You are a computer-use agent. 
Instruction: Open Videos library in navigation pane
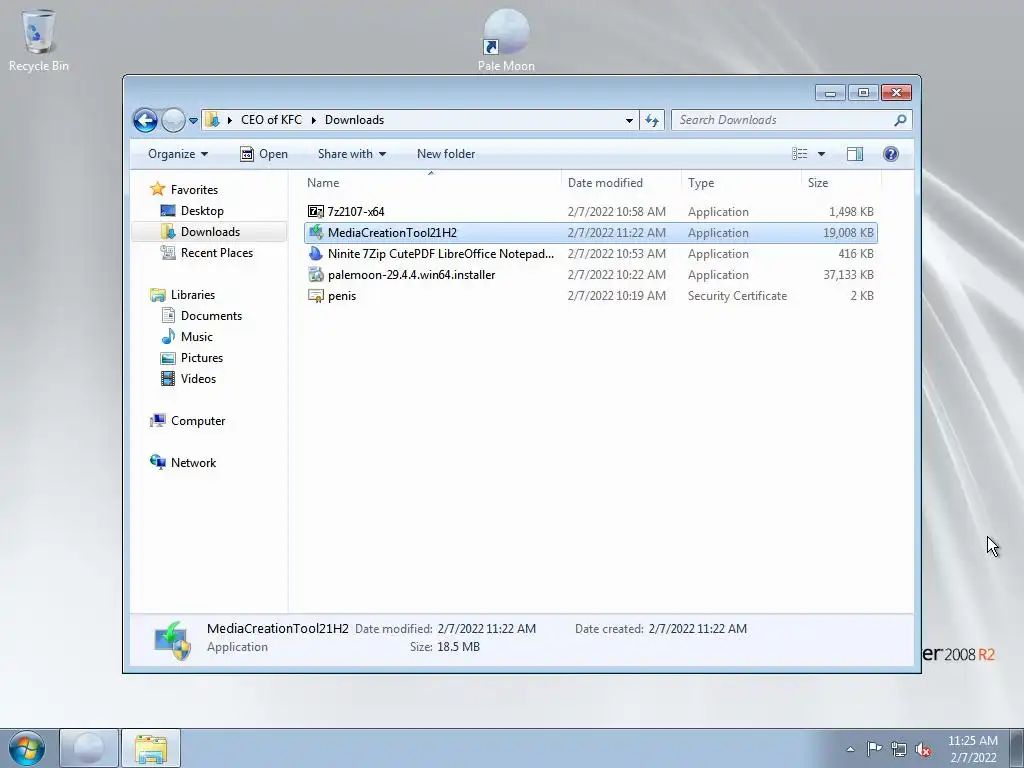click(198, 379)
